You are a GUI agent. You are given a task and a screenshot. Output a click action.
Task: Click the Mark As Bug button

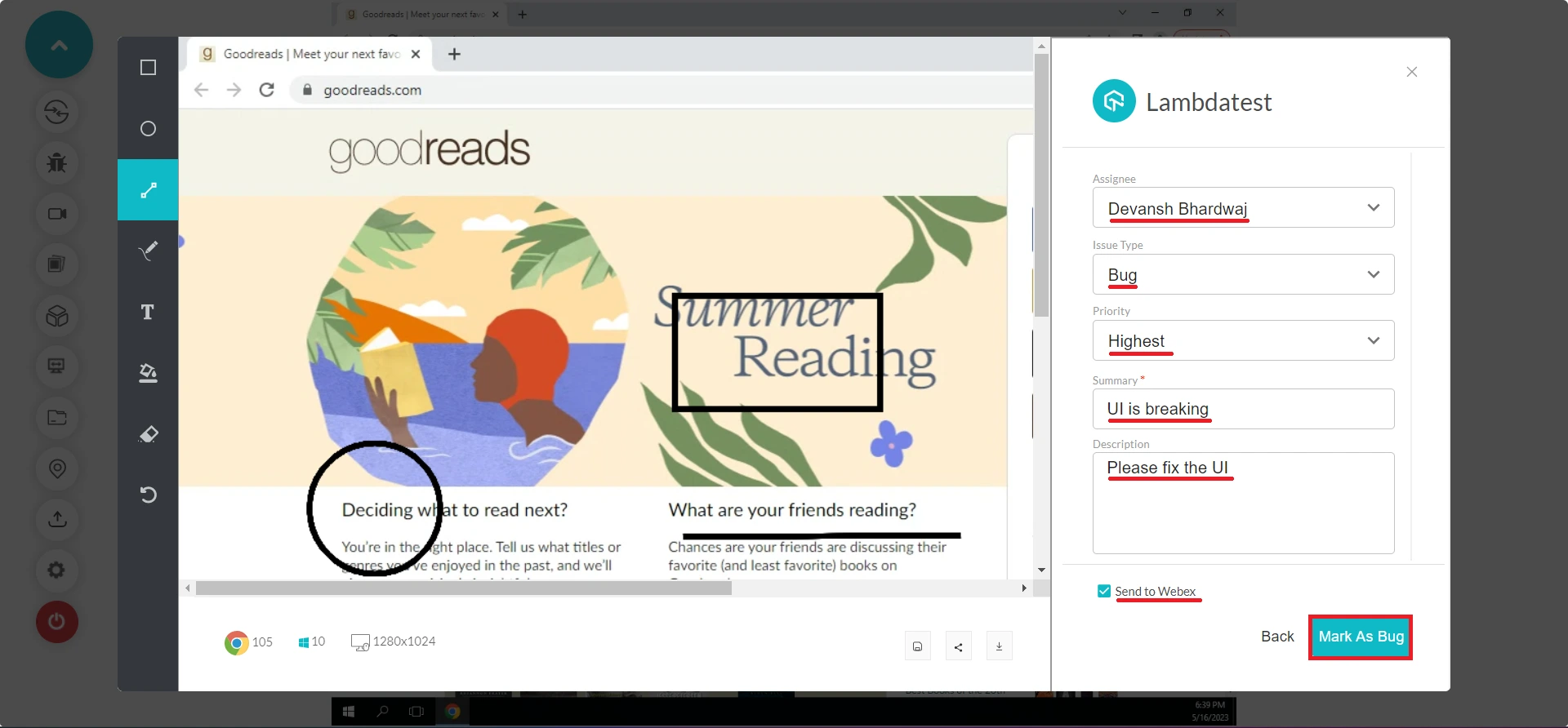click(1361, 637)
